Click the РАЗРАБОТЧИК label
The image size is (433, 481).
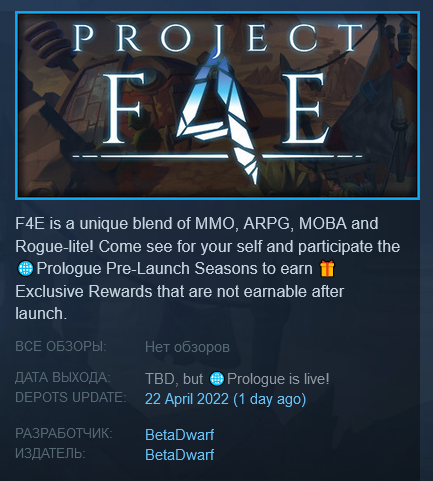pyautogui.click(x=64, y=433)
